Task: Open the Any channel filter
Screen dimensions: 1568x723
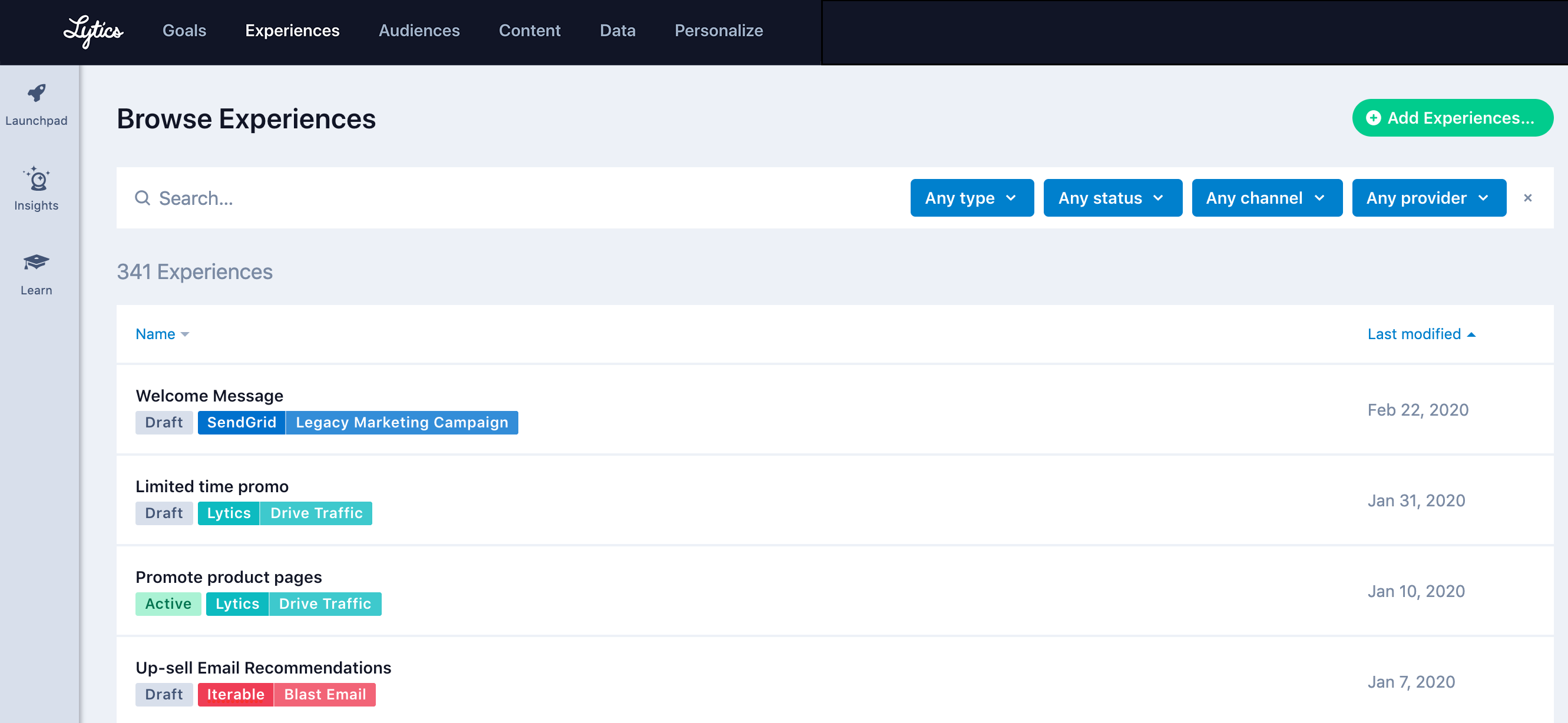Action: (1266, 198)
